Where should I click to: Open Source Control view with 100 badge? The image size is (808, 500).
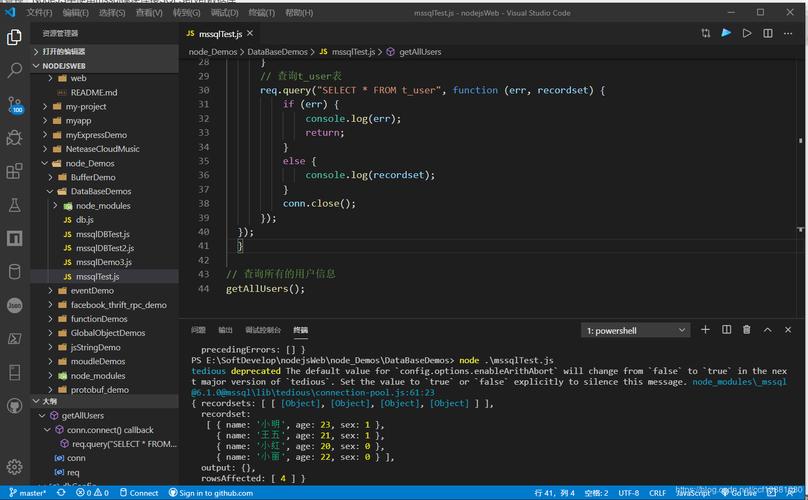tap(14, 105)
